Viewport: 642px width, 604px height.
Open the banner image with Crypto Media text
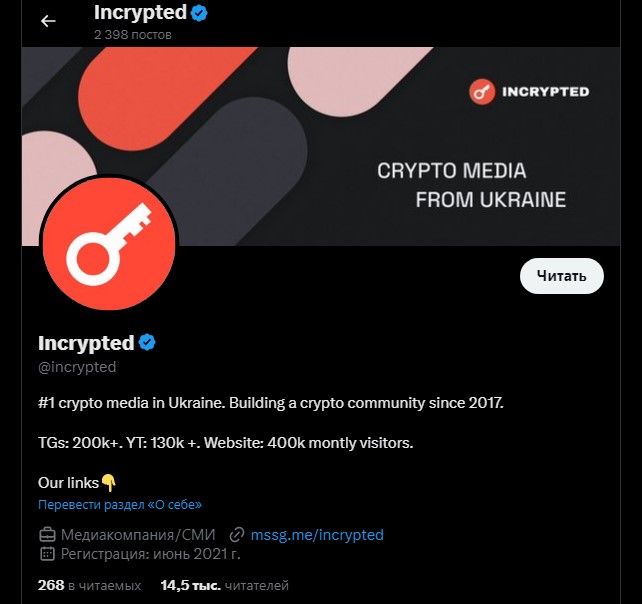click(x=321, y=146)
